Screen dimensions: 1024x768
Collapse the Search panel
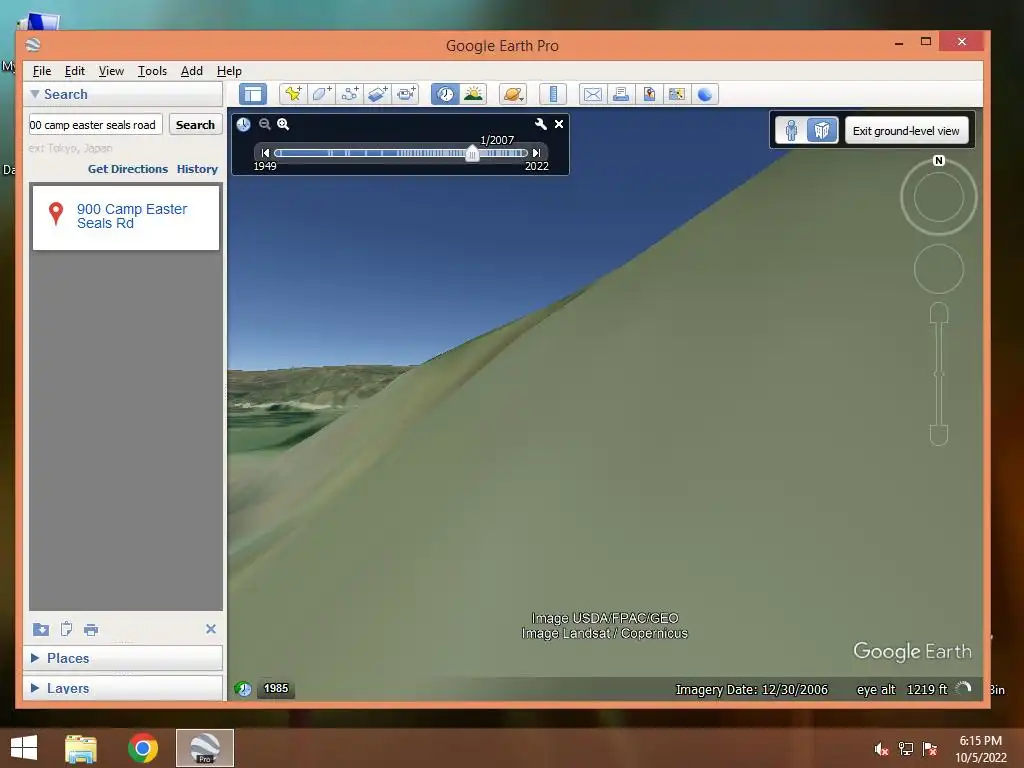(x=35, y=94)
